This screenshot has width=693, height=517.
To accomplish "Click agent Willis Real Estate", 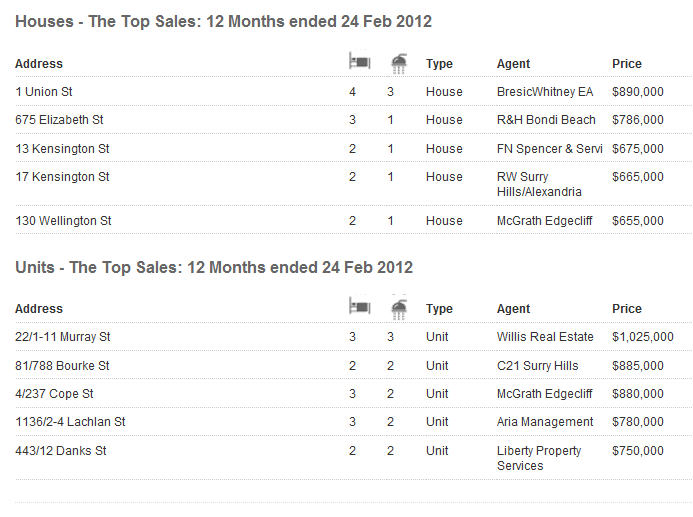I will point(545,337).
